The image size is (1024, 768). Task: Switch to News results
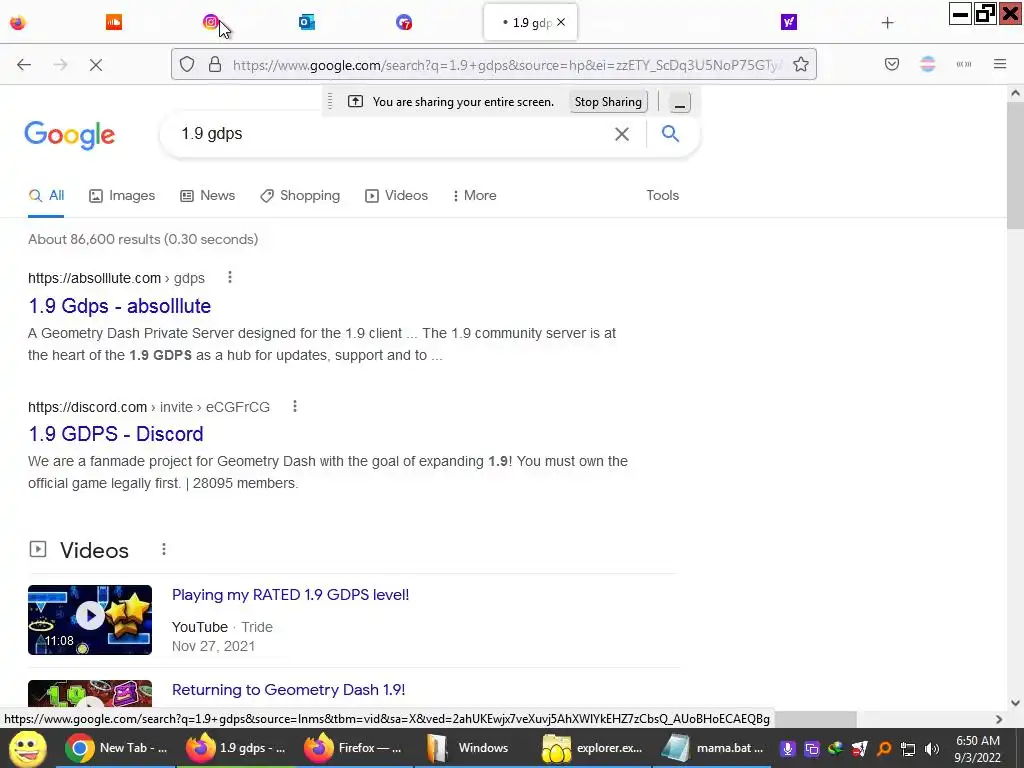208,195
